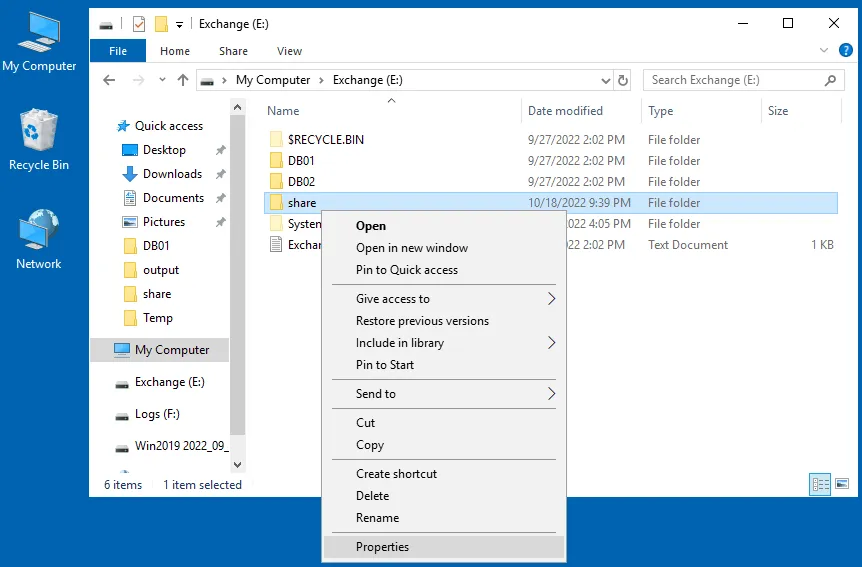Image resolution: width=862 pixels, height=567 pixels.
Task: Click the Properties quick access toolbar icon
Action: click(x=139, y=24)
